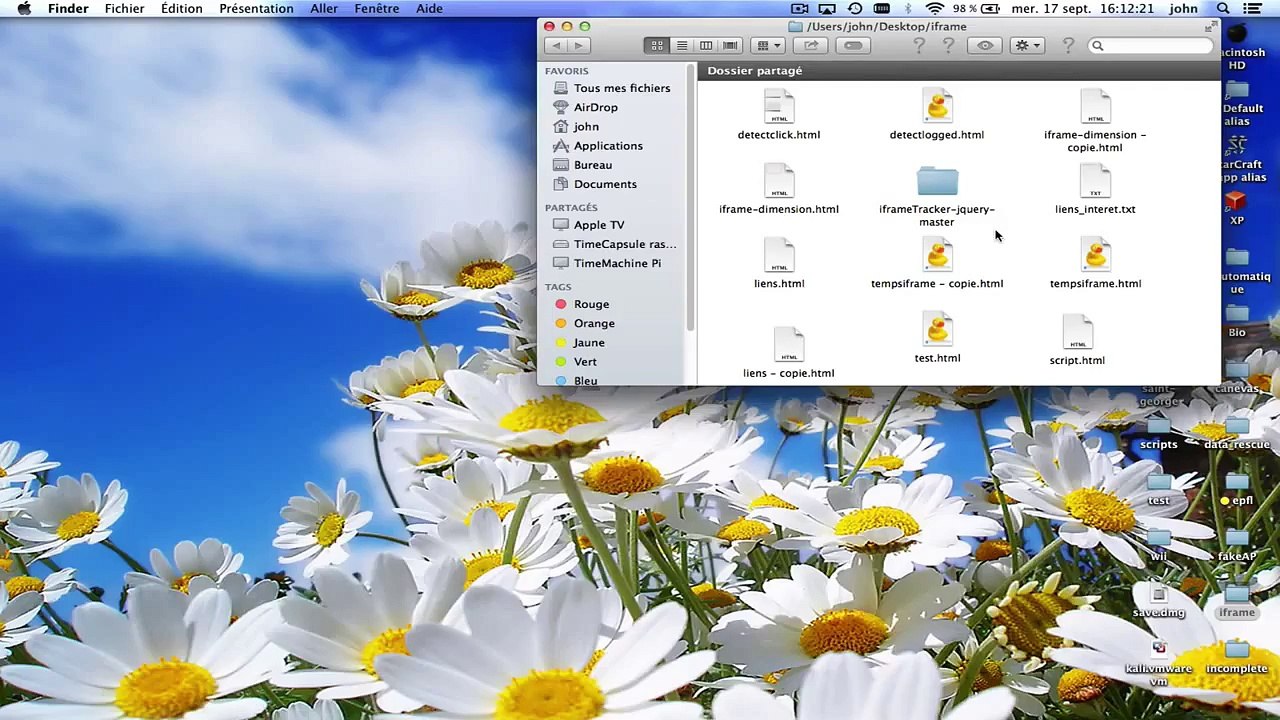This screenshot has height=720, width=1280.
Task: Open the action gear dropdown menu
Action: (x=1026, y=46)
